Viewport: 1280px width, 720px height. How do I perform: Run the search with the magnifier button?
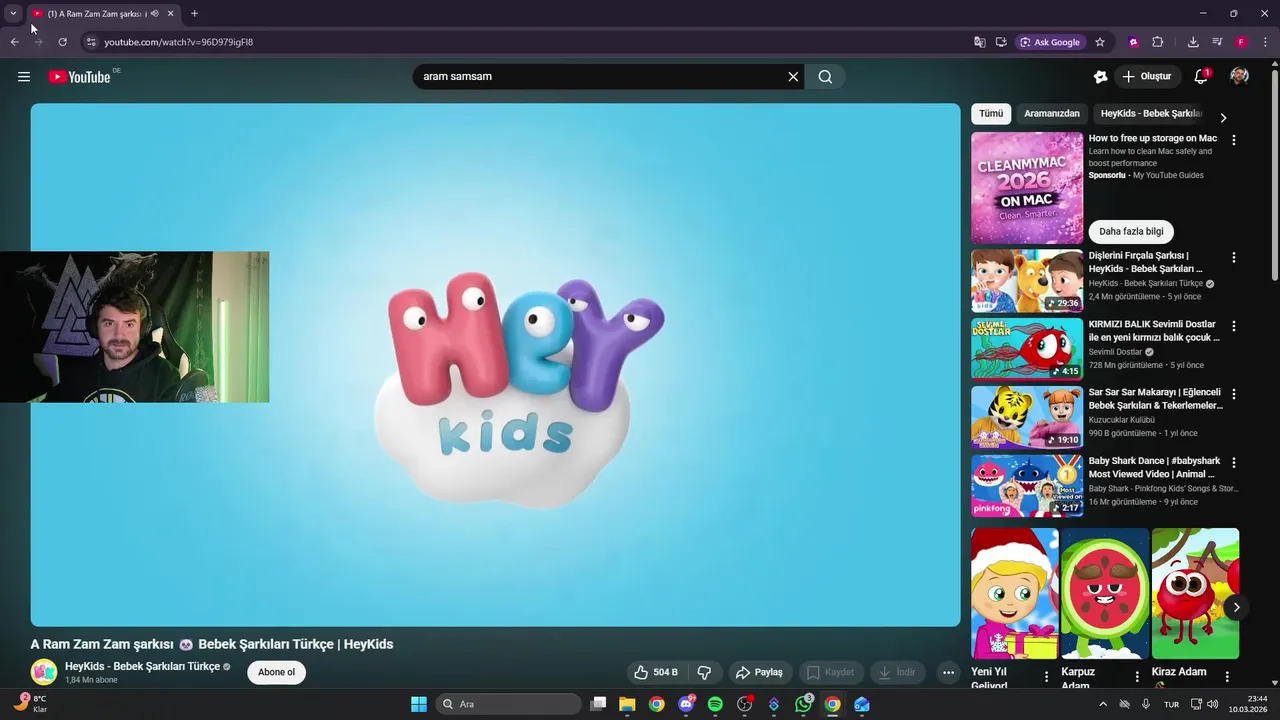[x=825, y=76]
